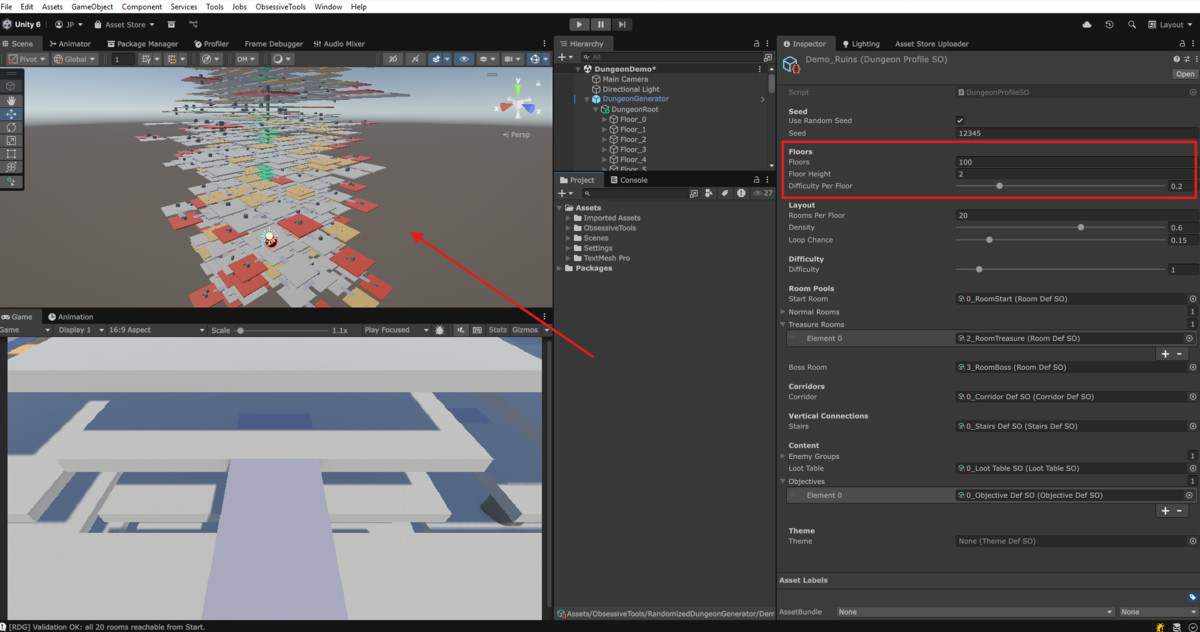This screenshot has height=632, width=1200.
Task: Select the Hand tool in Scene toolbar
Action: pos(11,100)
